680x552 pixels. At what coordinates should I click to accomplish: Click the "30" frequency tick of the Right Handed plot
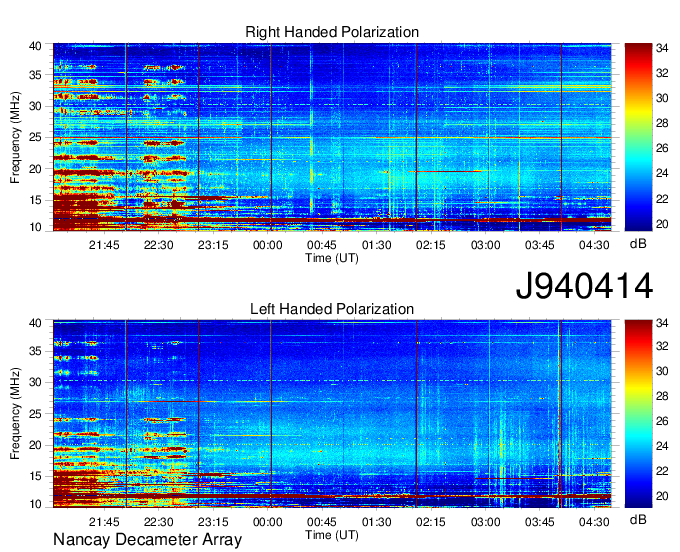[x=35, y=106]
